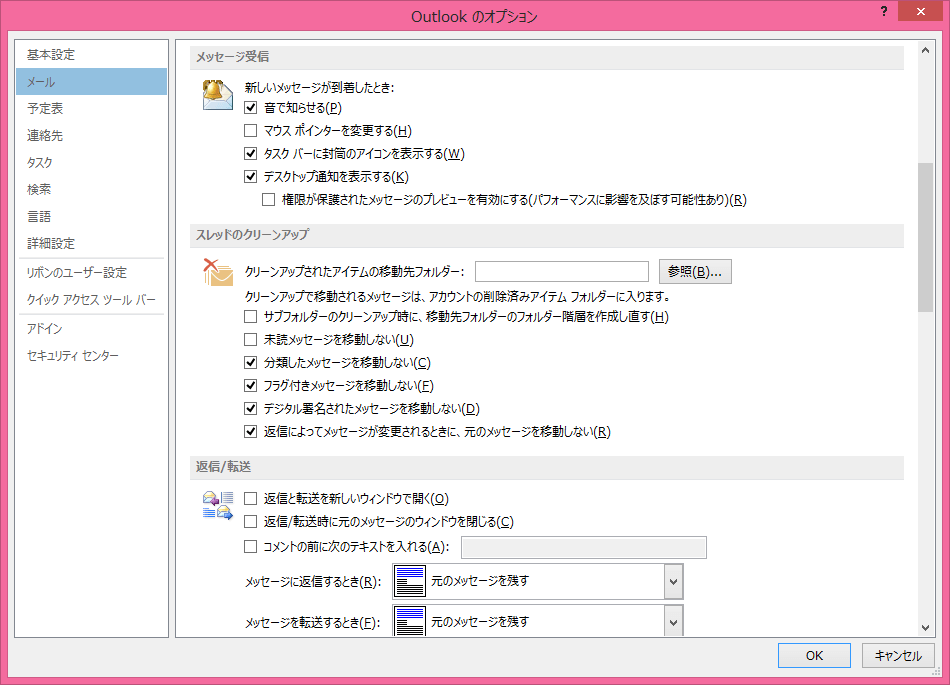Open メッセージに返信するとき dropdown arrow
The height and width of the screenshot is (685, 950).
673,581
